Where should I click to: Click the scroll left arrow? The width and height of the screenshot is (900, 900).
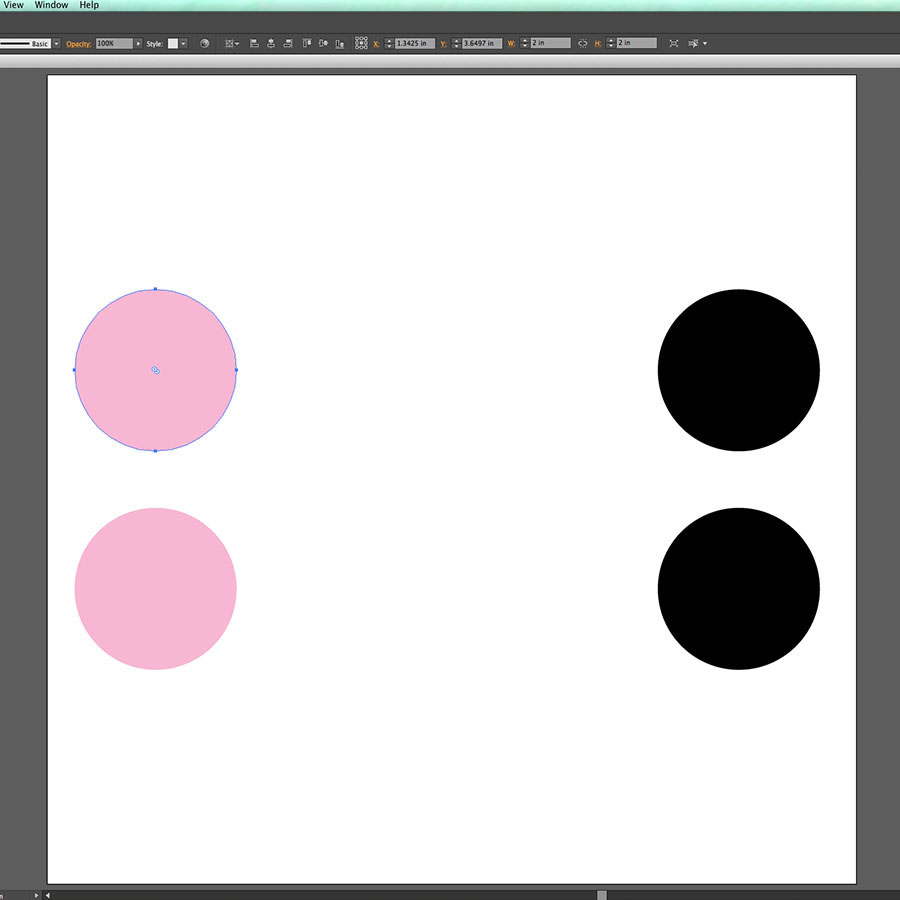pyautogui.click(x=48, y=895)
